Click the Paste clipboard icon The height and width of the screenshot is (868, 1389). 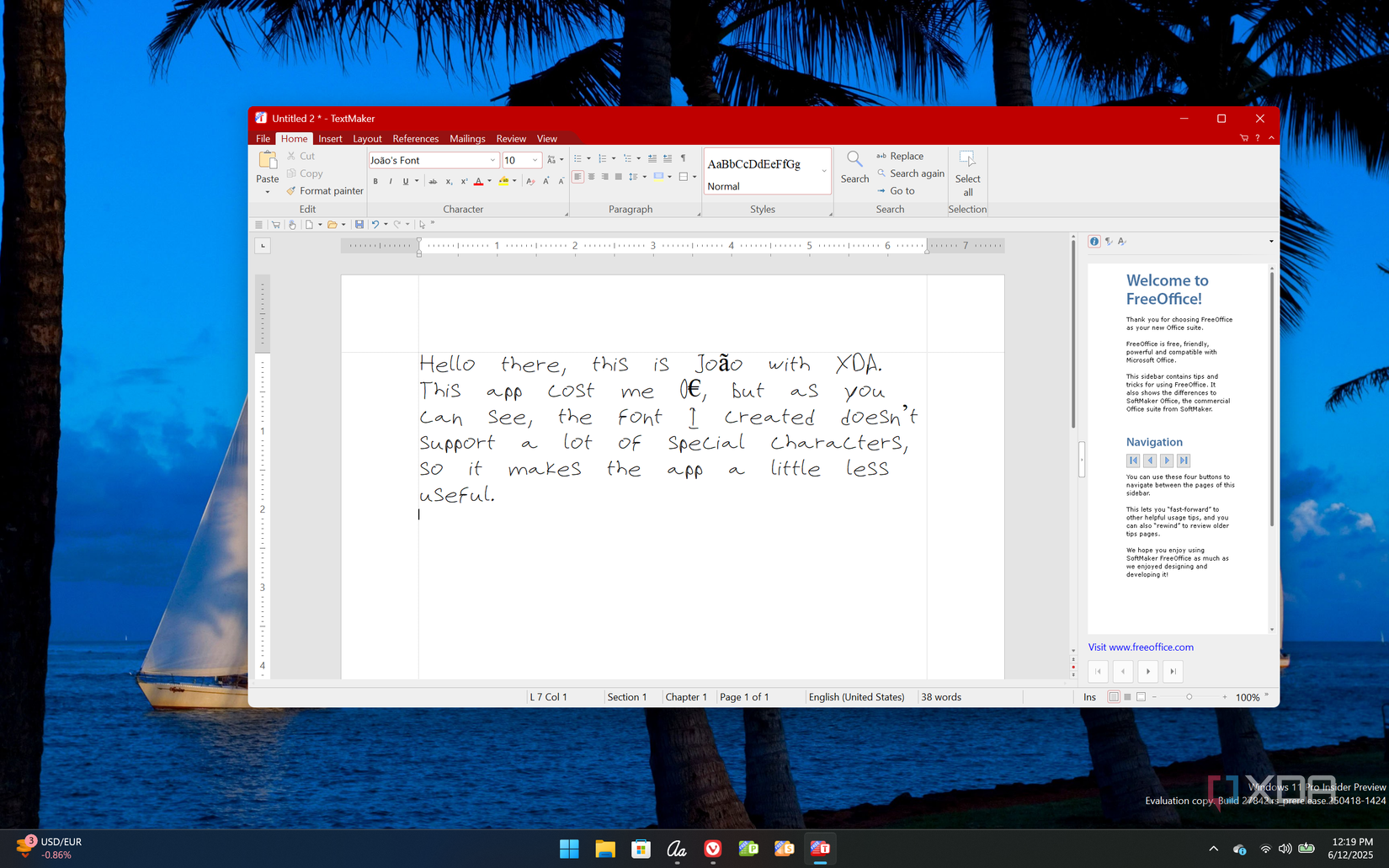[x=267, y=160]
